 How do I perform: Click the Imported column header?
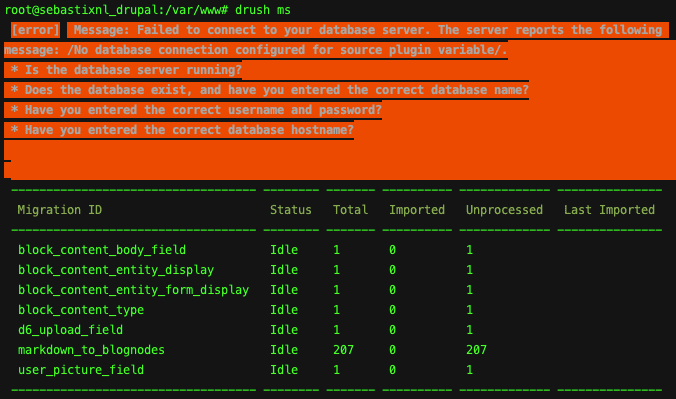tap(416, 210)
